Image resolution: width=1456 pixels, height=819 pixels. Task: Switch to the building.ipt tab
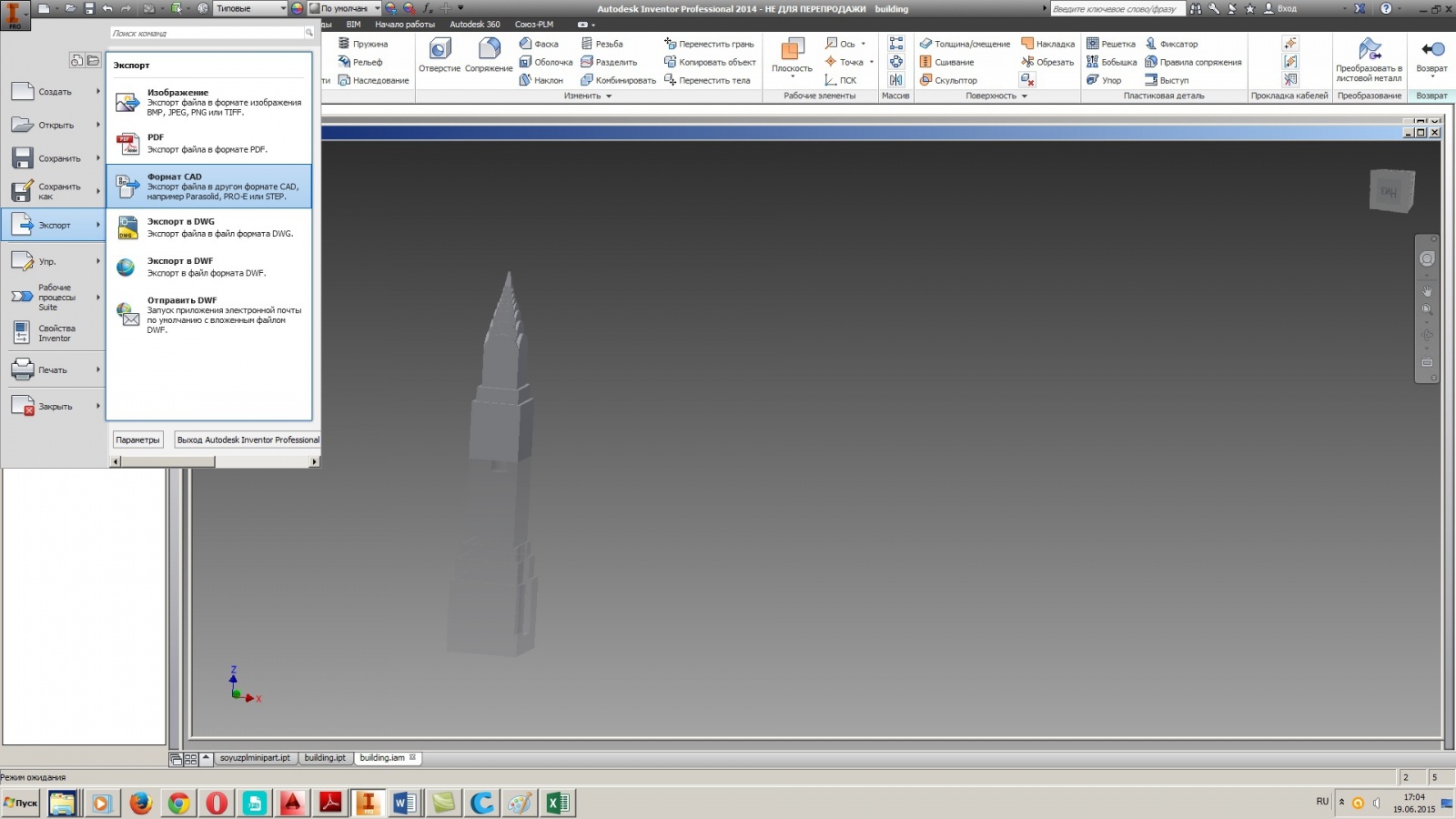click(x=325, y=757)
